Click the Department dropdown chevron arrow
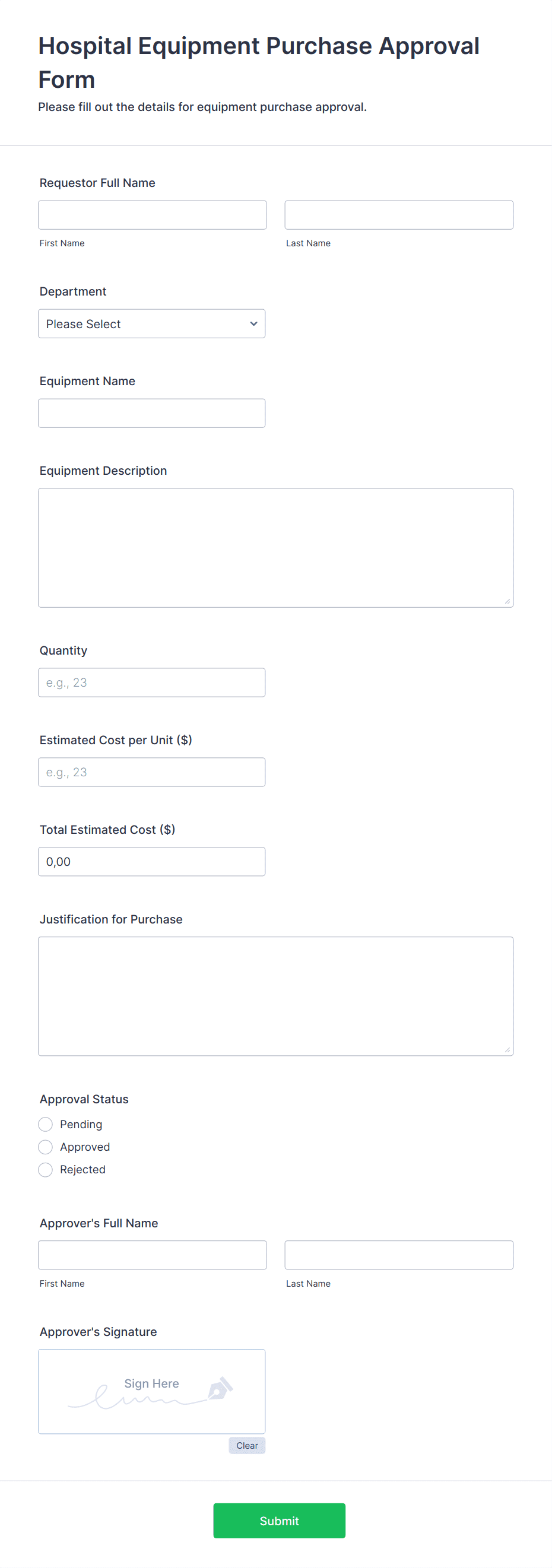 [x=254, y=323]
